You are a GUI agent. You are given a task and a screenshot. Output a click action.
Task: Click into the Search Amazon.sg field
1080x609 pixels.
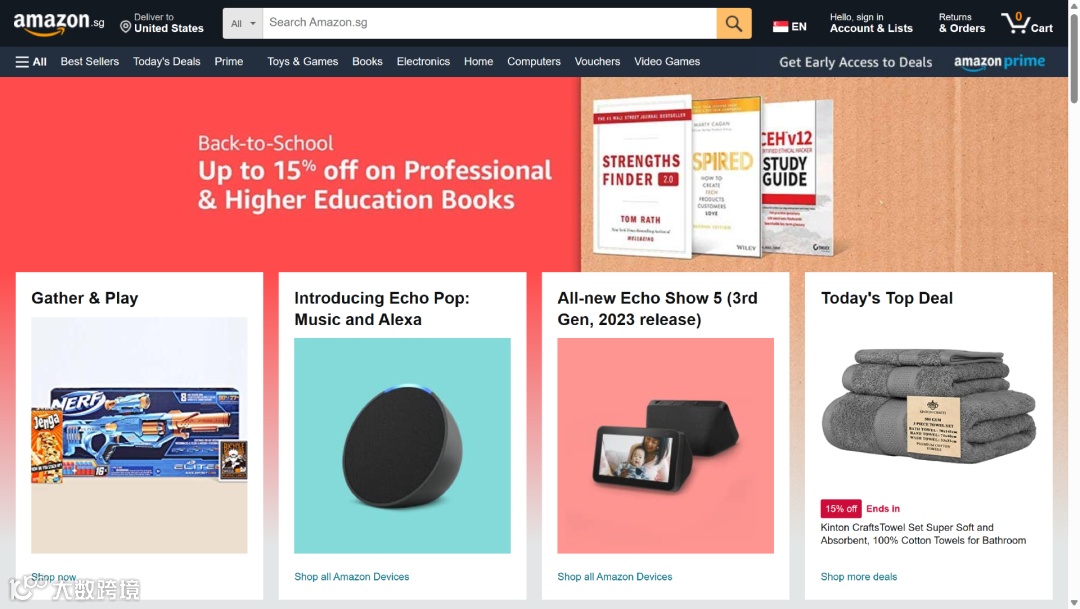[x=489, y=23]
